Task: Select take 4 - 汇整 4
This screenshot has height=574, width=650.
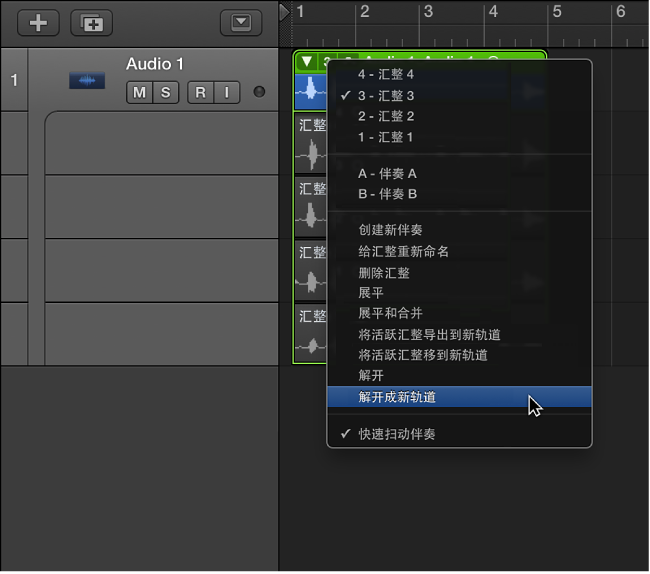Action: [x=459, y=74]
